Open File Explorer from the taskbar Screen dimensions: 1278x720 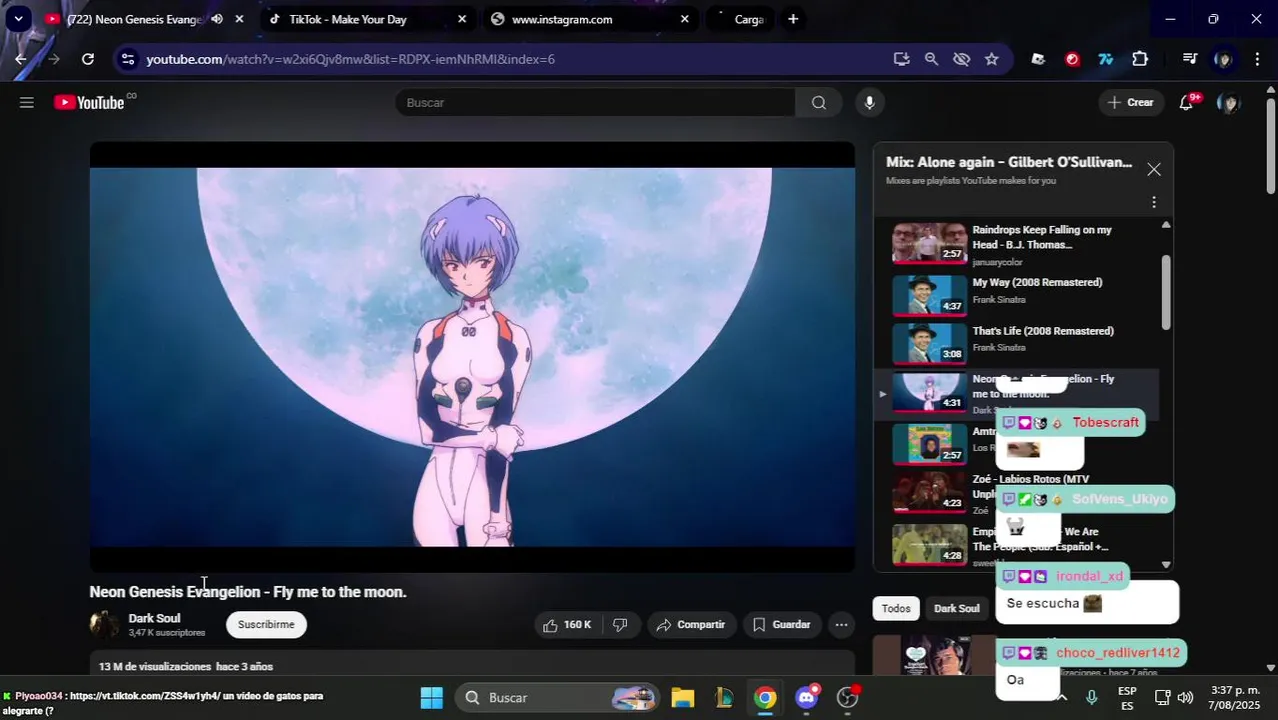coord(682,697)
